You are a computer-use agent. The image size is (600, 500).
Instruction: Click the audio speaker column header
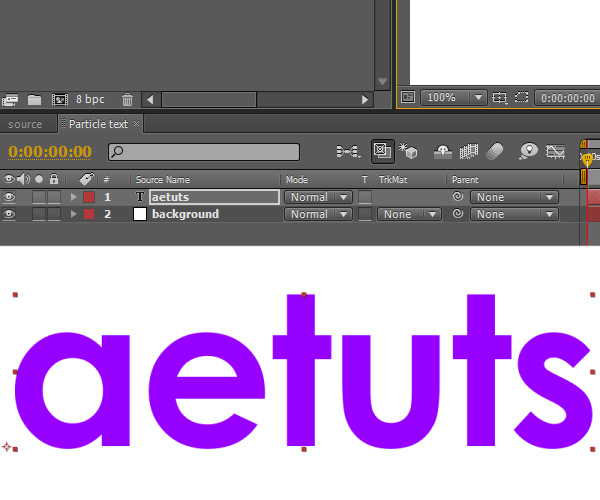(x=23, y=179)
